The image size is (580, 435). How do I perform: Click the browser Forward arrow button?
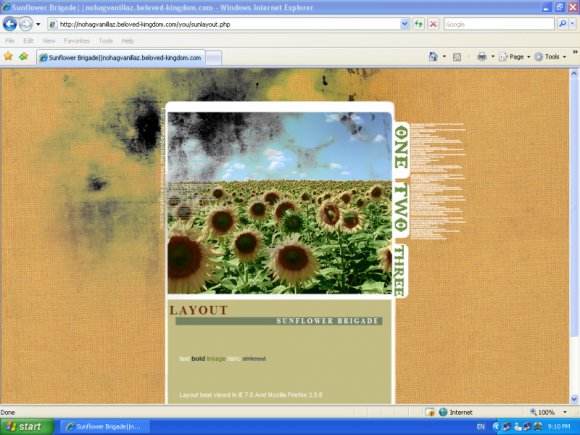pyautogui.click(x=26, y=24)
